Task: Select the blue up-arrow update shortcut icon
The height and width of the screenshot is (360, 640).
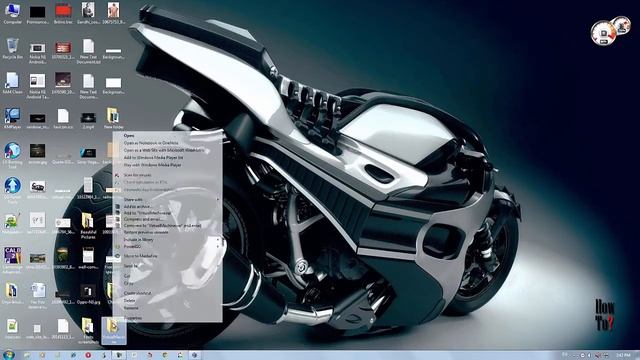Action: 12,189
